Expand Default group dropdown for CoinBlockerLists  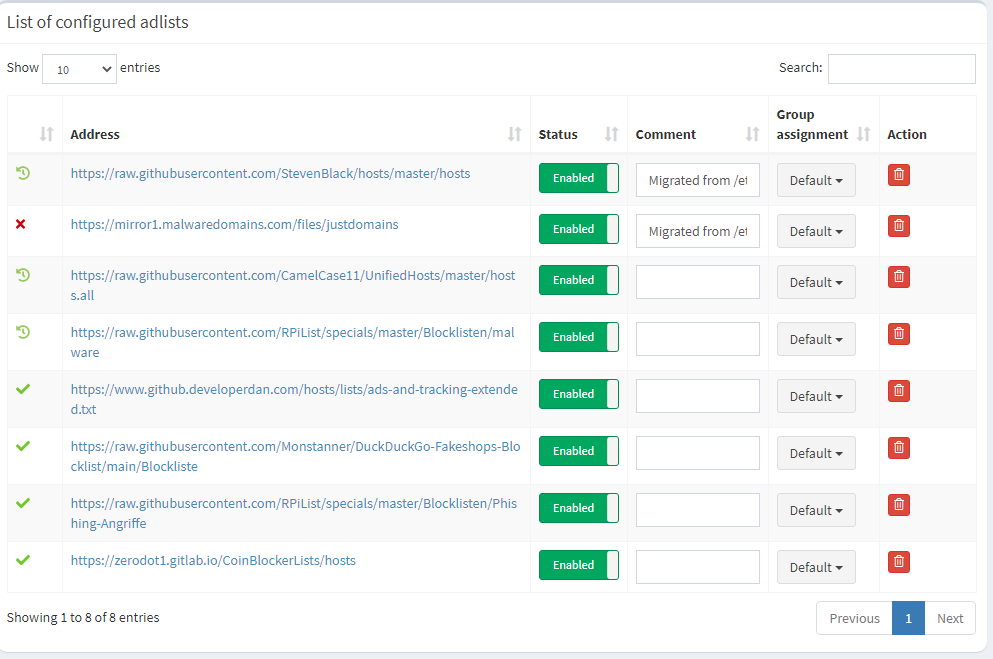point(816,567)
